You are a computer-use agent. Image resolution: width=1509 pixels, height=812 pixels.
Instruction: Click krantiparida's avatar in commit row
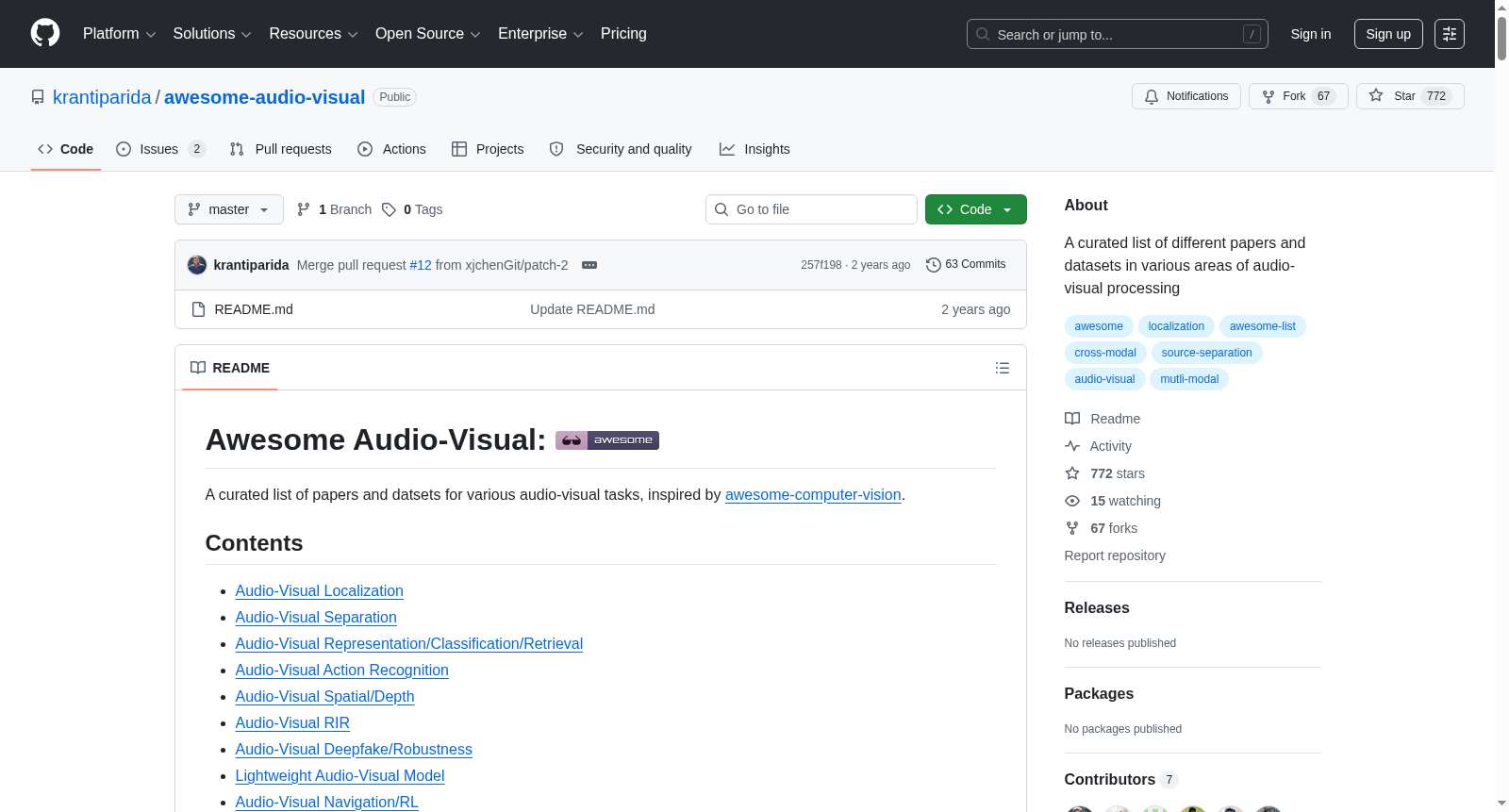click(197, 265)
